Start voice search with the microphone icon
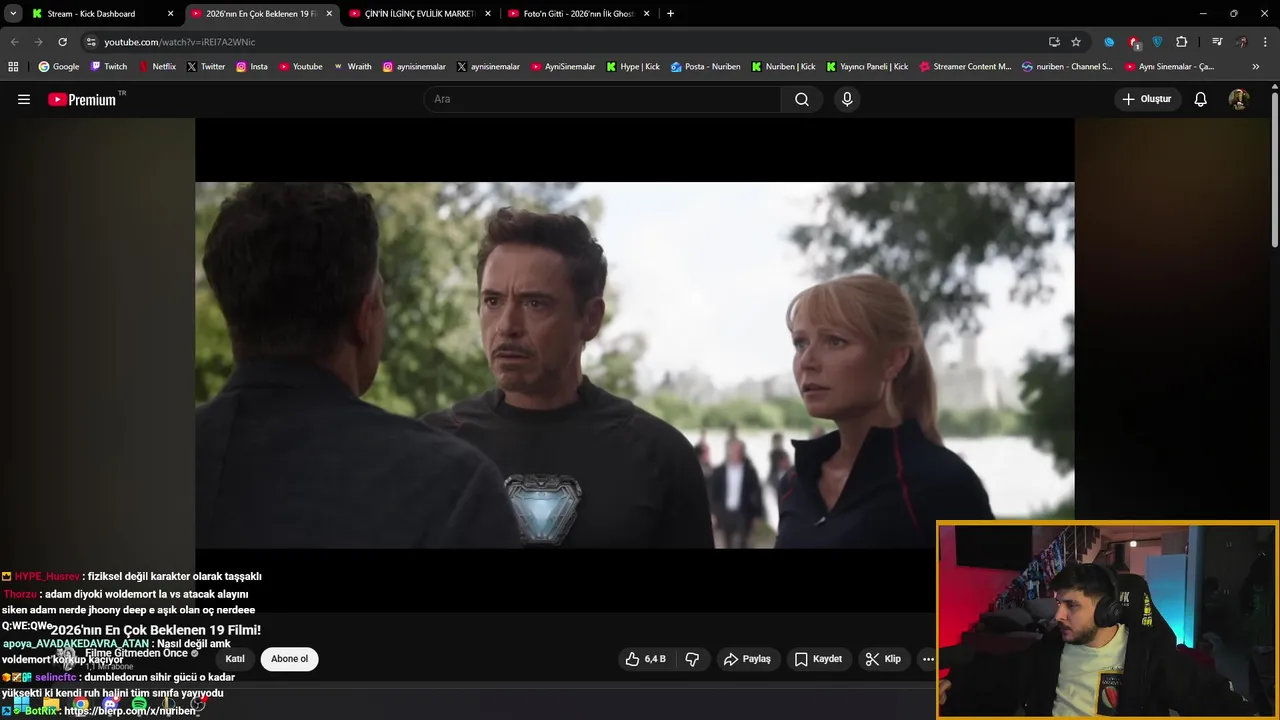The height and width of the screenshot is (720, 1280). pos(847,99)
